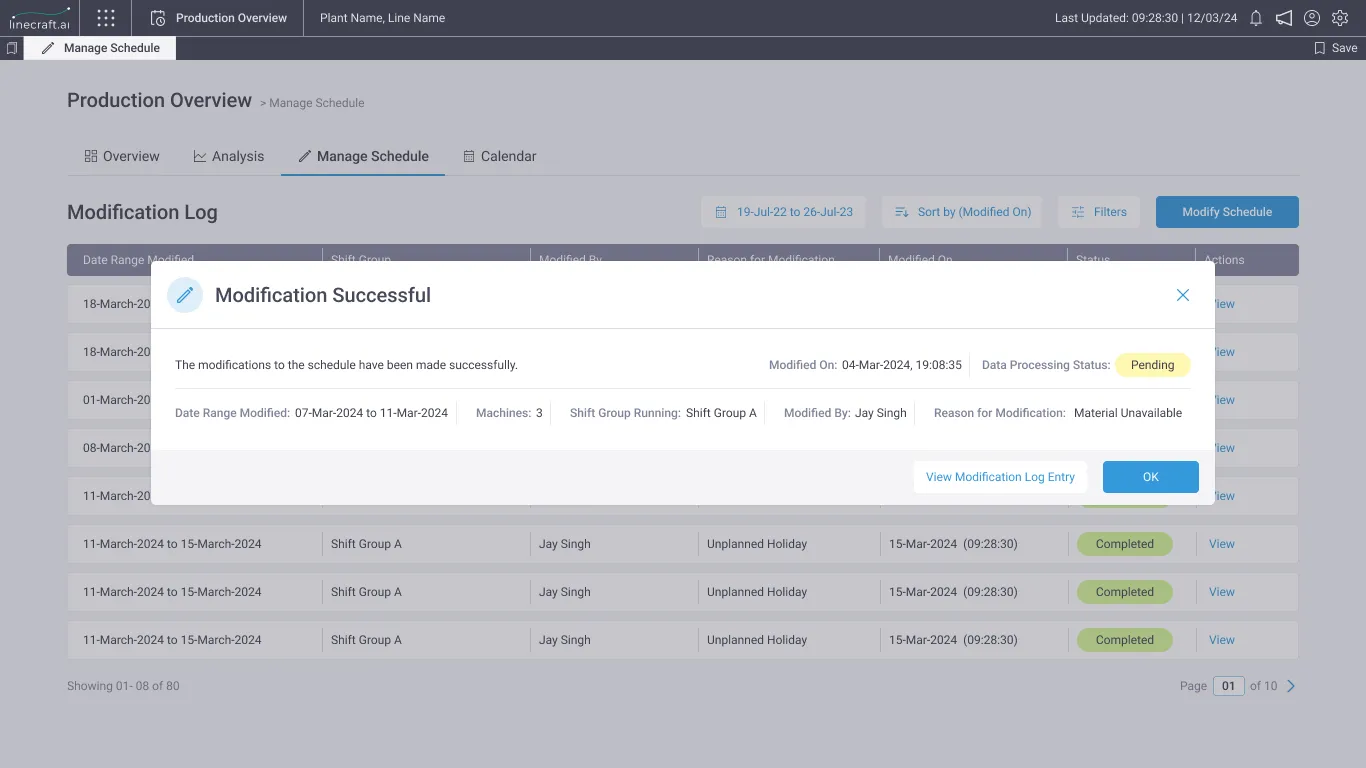The height and width of the screenshot is (768, 1366).
Task: Close the Modification Successful dialog with X
Action: coord(1183,295)
